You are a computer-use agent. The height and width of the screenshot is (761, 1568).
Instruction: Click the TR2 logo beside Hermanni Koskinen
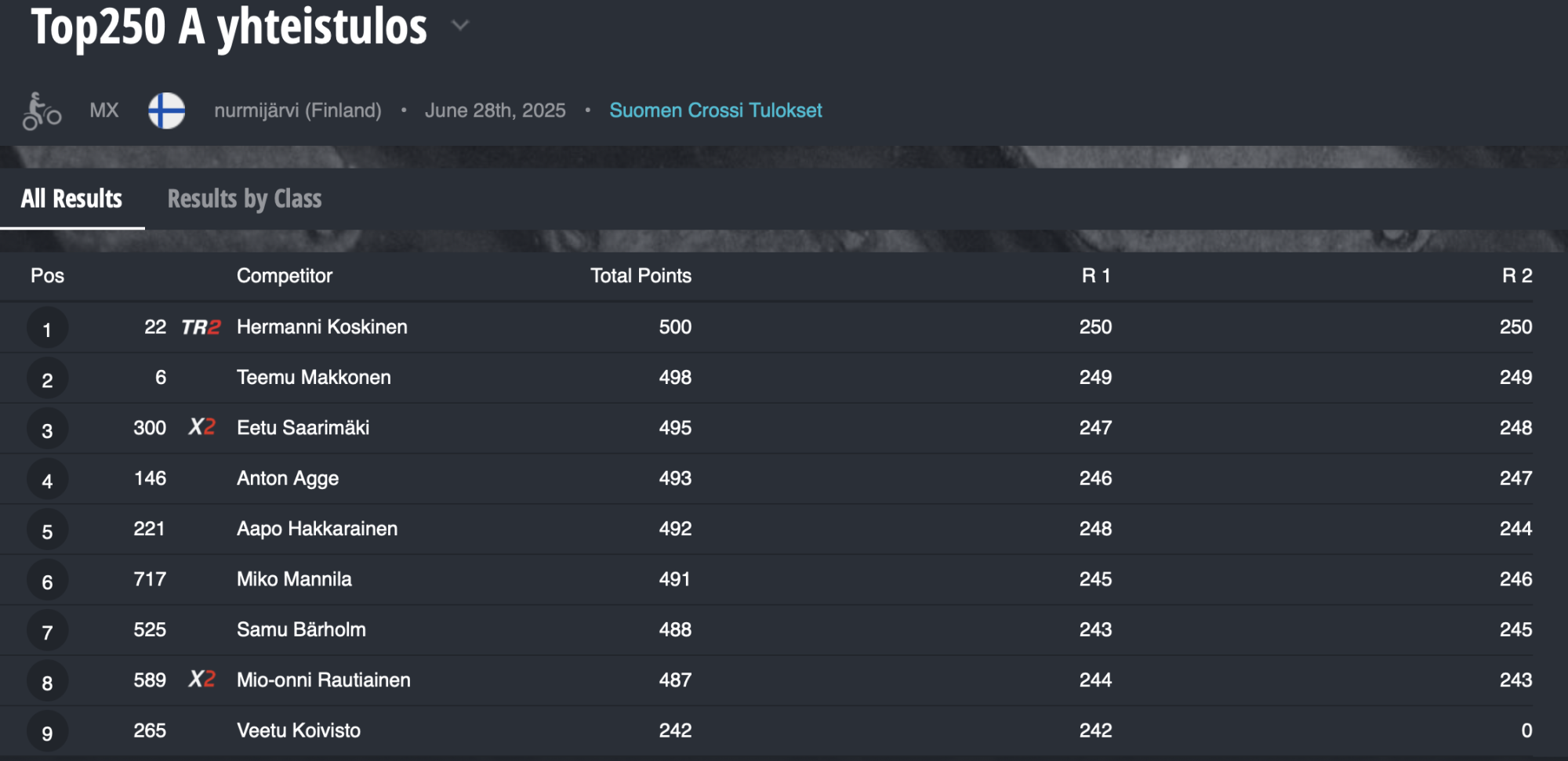[201, 327]
